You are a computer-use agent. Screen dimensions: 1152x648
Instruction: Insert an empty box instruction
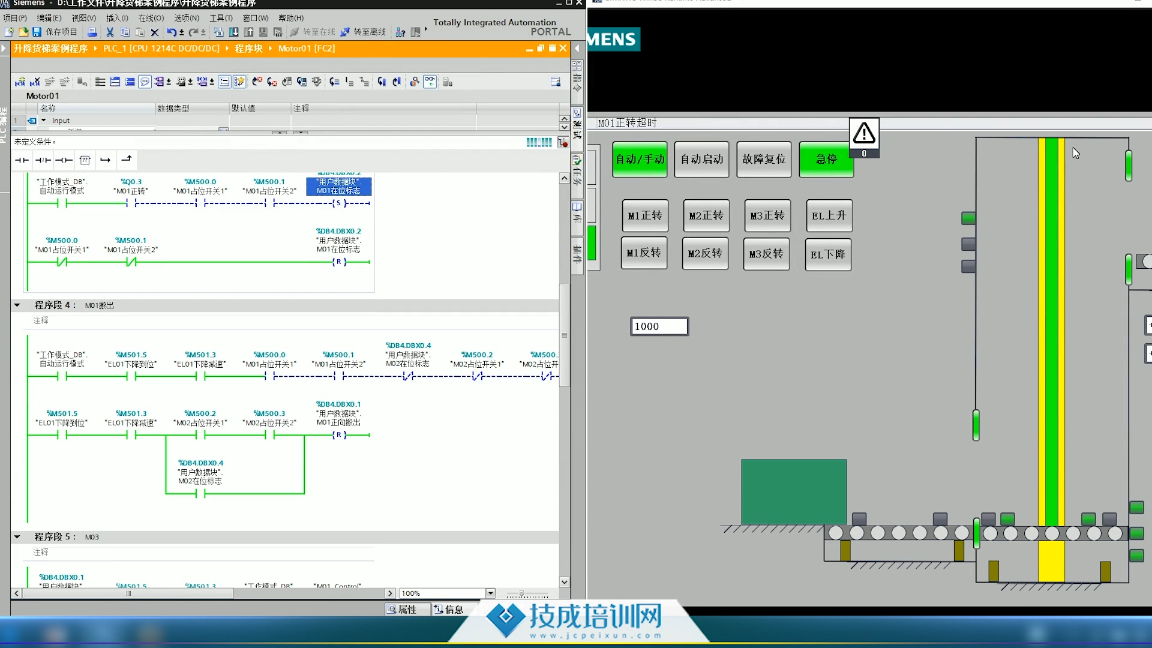pos(85,160)
